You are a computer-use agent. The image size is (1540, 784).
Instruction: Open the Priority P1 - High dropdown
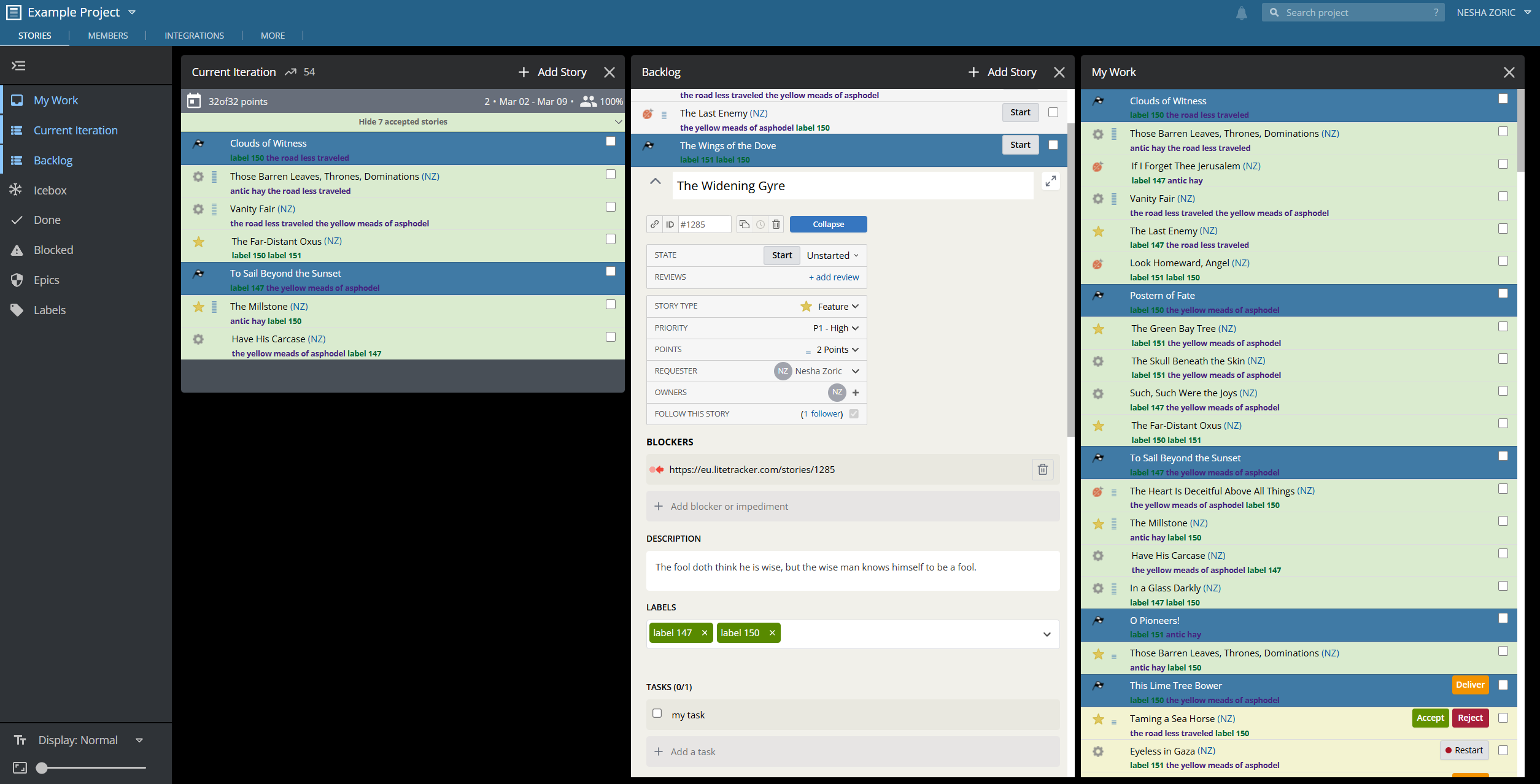[x=836, y=328]
